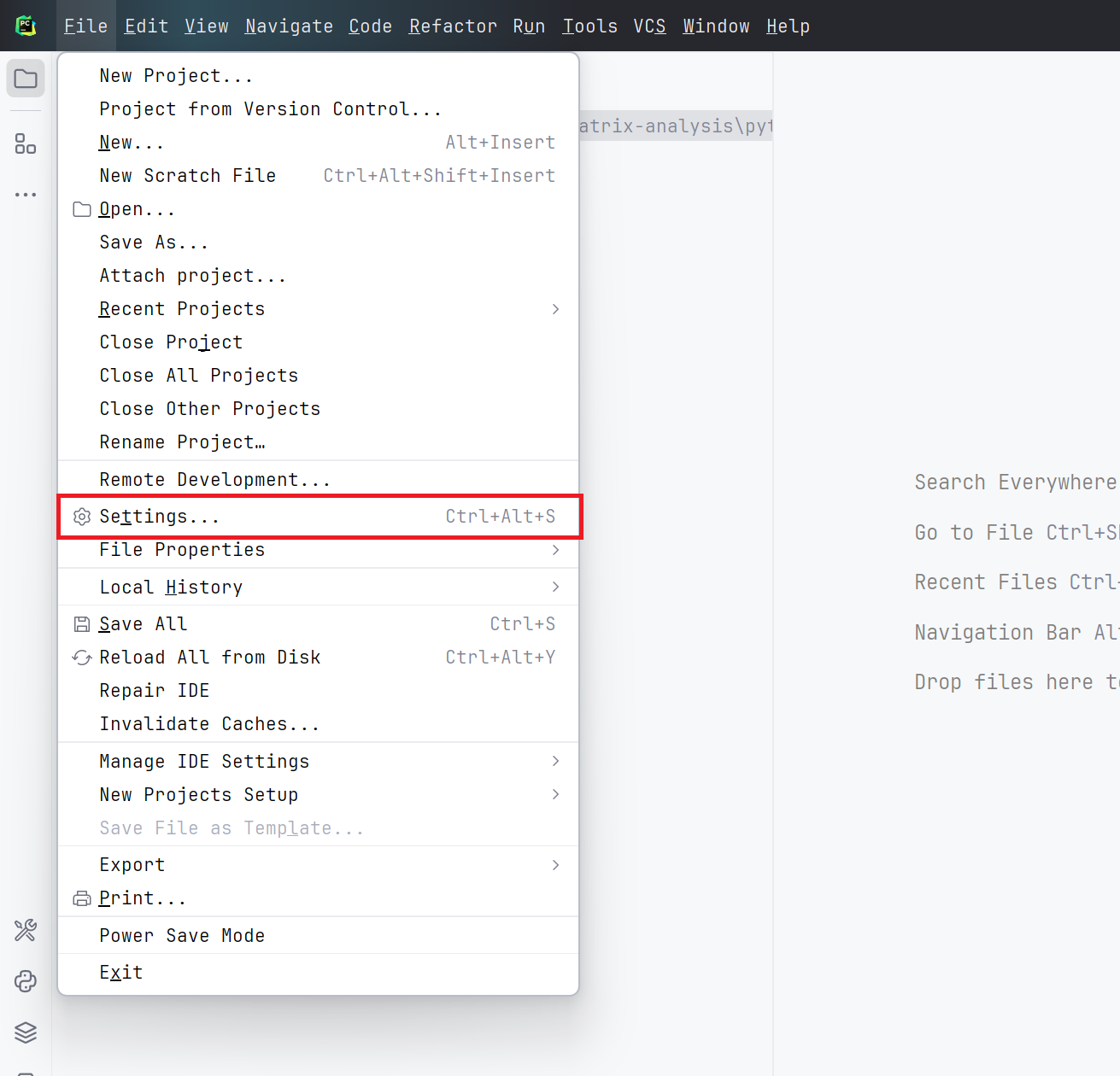Screen dimensions: 1120x1076
Task: Open the Code menu
Action: (x=371, y=26)
